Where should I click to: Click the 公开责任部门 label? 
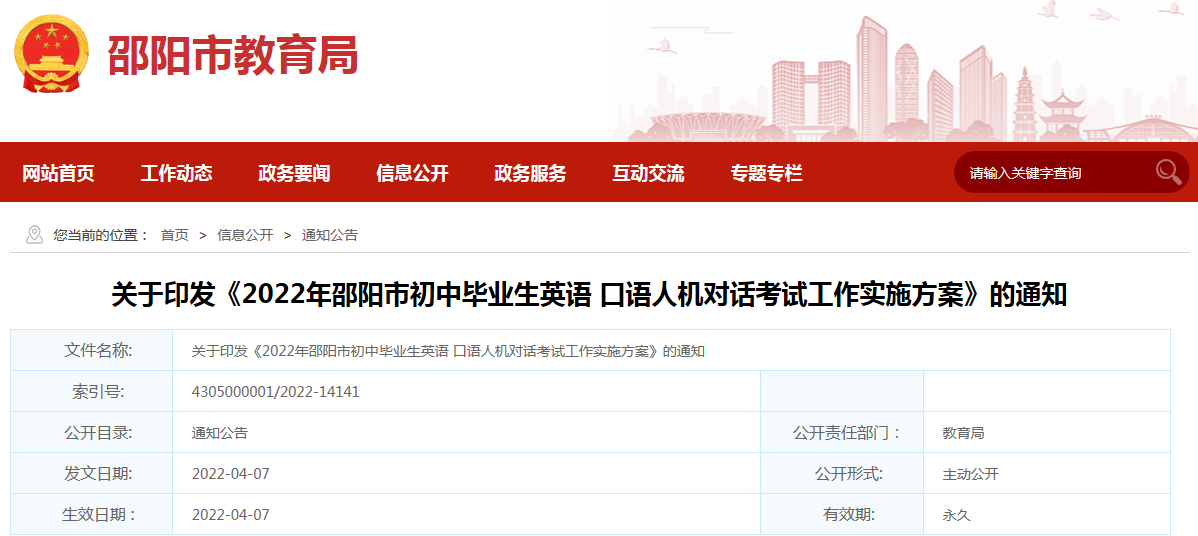(x=847, y=433)
